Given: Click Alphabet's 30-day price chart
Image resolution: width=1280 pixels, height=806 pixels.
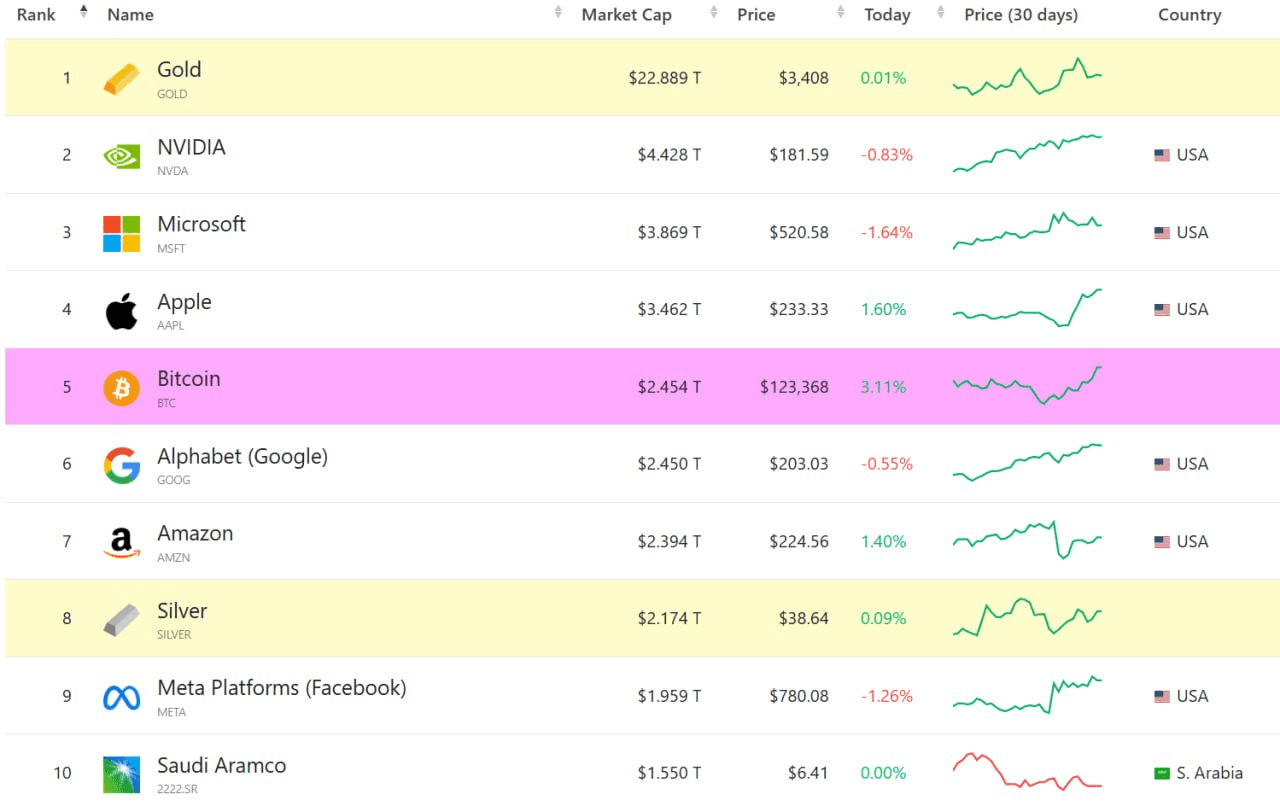Looking at the screenshot, I should tap(1027, 462).
